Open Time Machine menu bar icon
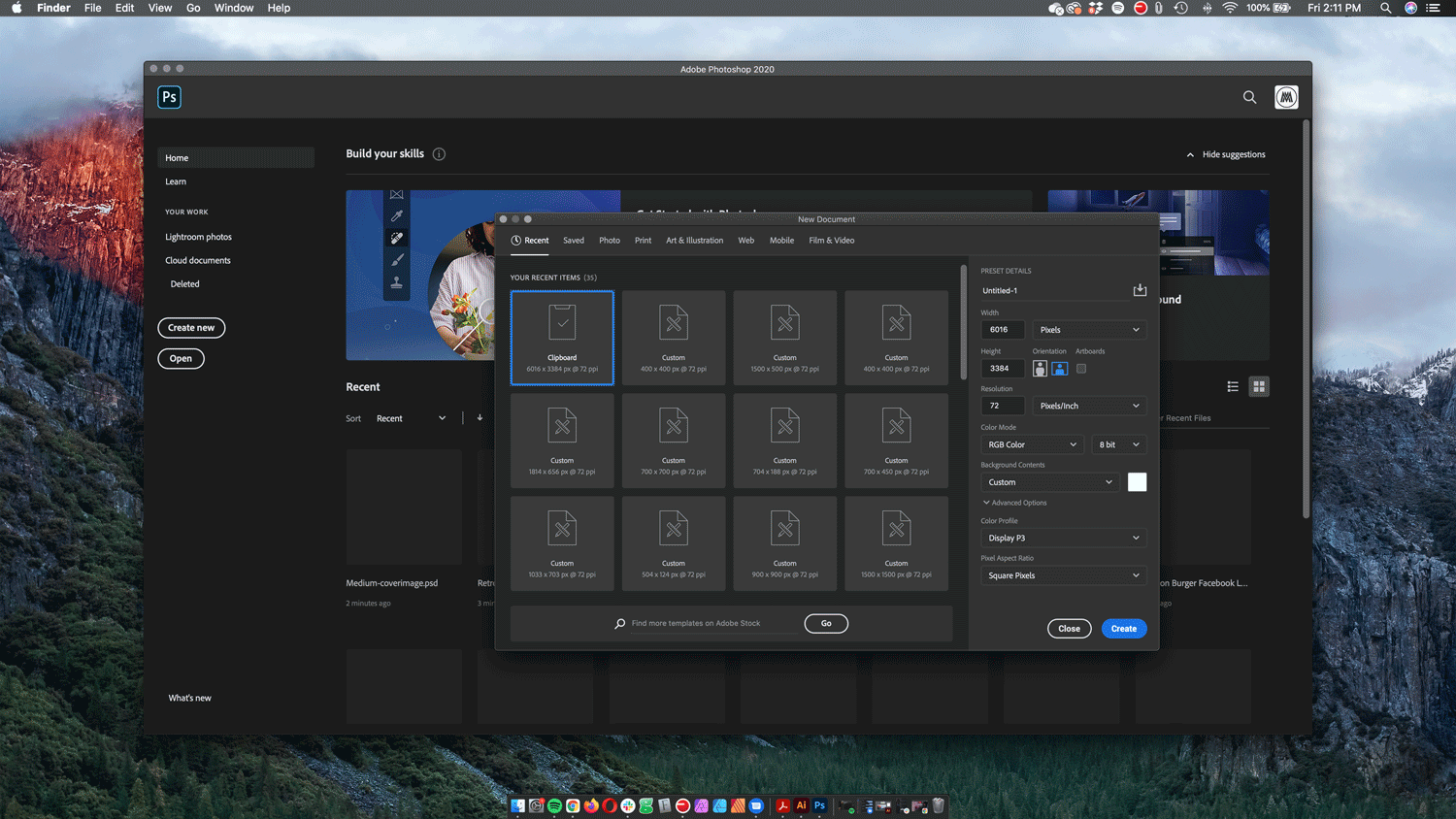 pyautogui.click(x=1181, y=8)
